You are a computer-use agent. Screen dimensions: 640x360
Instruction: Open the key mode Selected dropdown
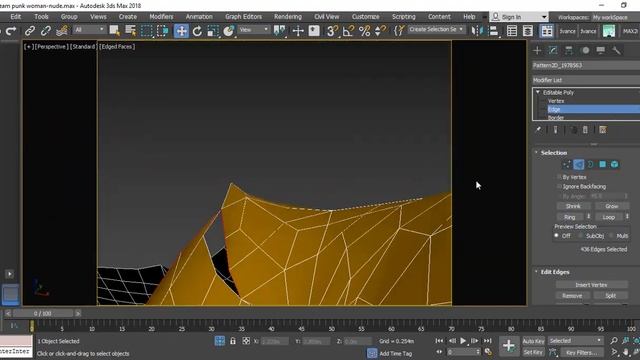point(575,341)
